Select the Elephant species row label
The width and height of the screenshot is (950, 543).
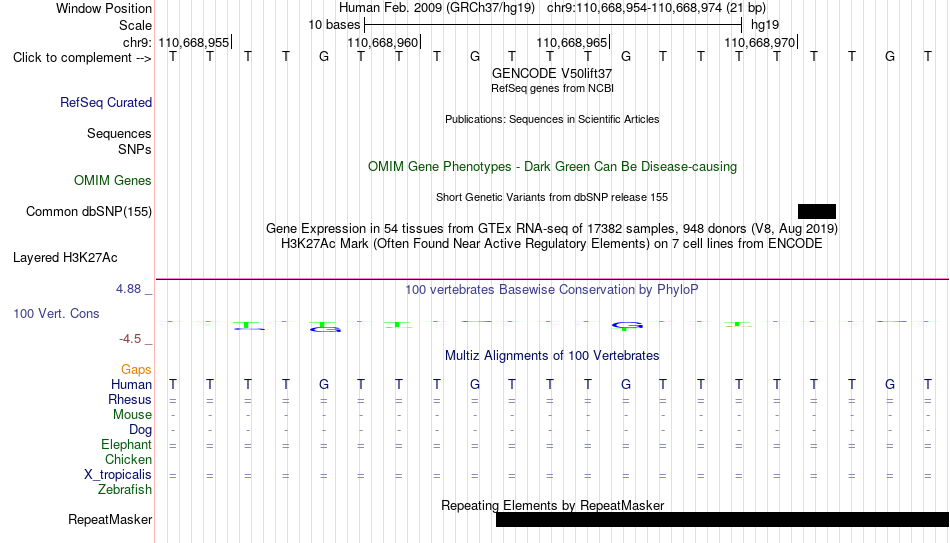[126, 445]
